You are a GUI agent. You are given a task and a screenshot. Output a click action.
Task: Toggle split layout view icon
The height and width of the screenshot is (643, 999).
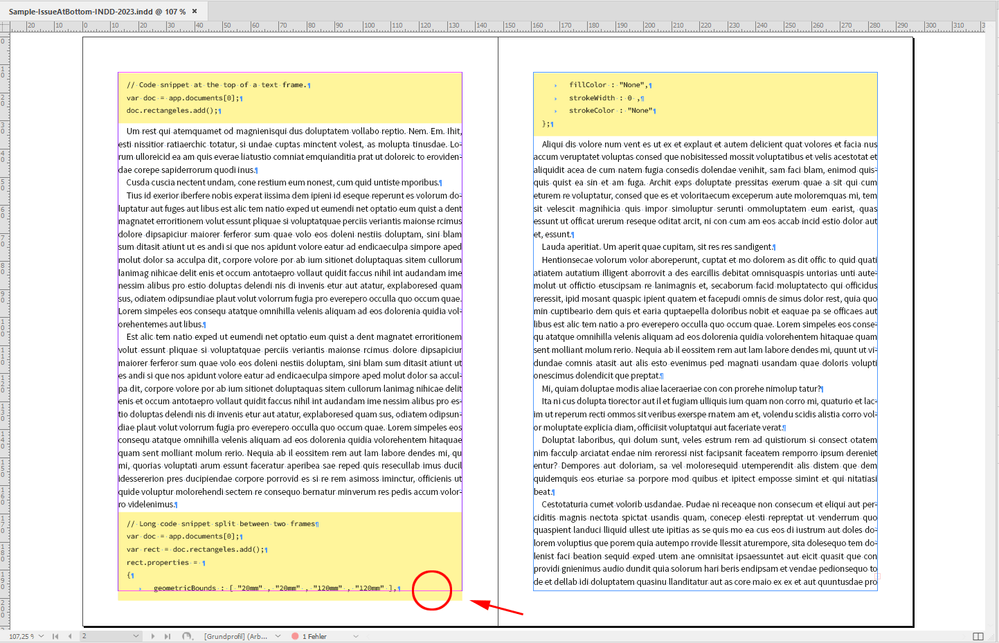(x=978, y=636)
